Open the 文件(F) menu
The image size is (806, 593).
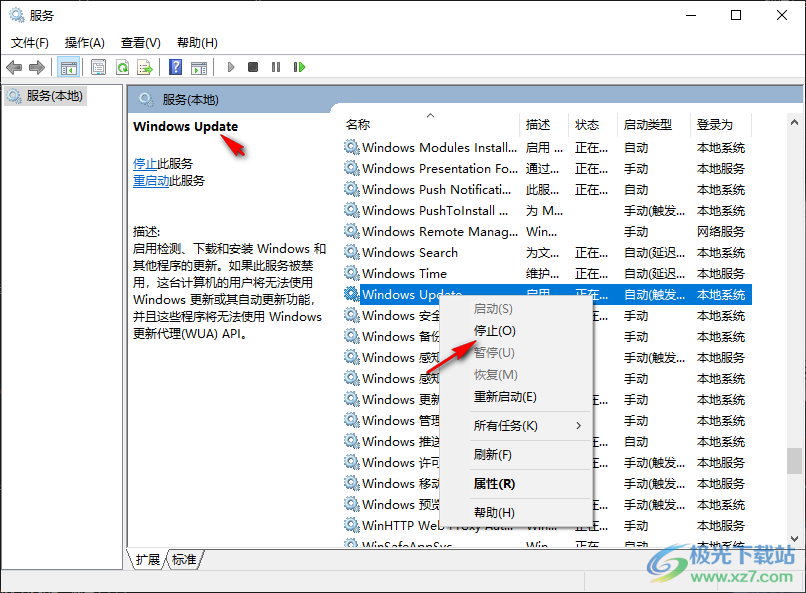point(30,43)
